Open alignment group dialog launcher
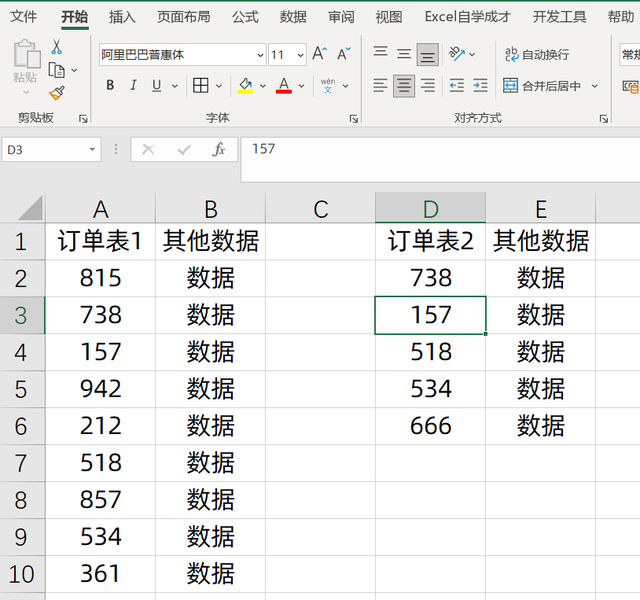 (x=604, y=119)
